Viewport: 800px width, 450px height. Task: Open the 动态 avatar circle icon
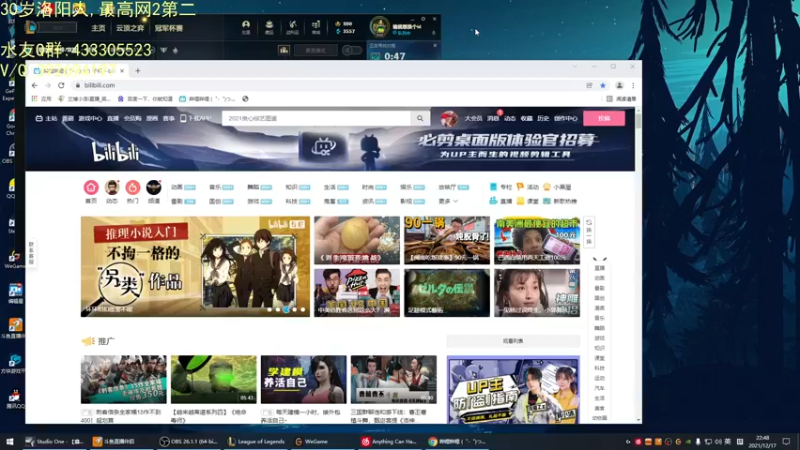tap(112, 187)
